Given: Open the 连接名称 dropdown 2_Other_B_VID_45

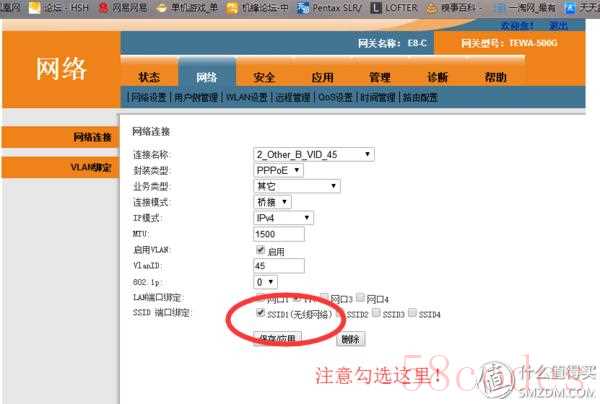Looking at the screenshot, I should (313, 154).
